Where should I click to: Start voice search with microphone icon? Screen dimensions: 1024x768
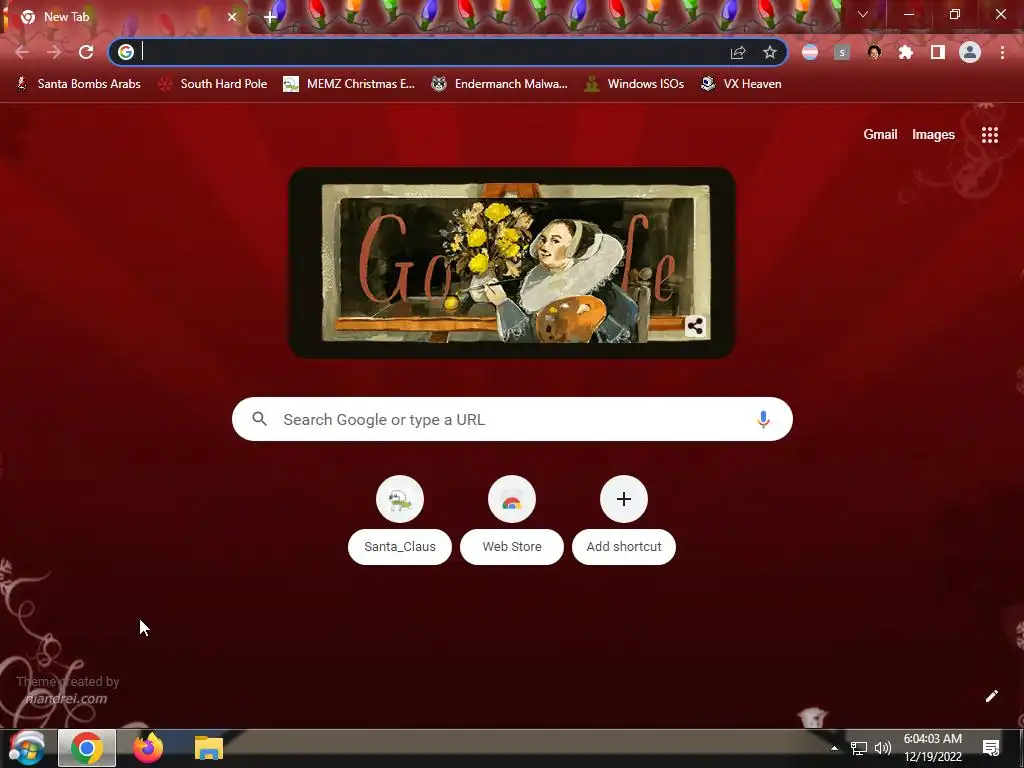763,419
